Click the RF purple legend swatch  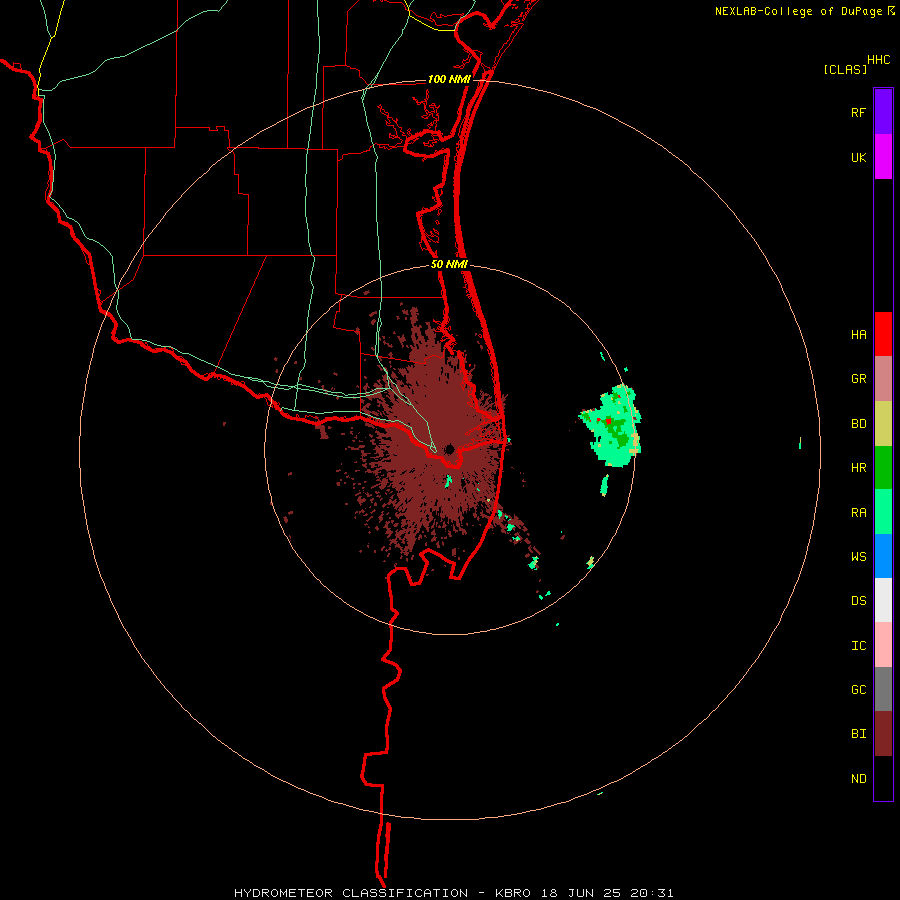[883, 112]
